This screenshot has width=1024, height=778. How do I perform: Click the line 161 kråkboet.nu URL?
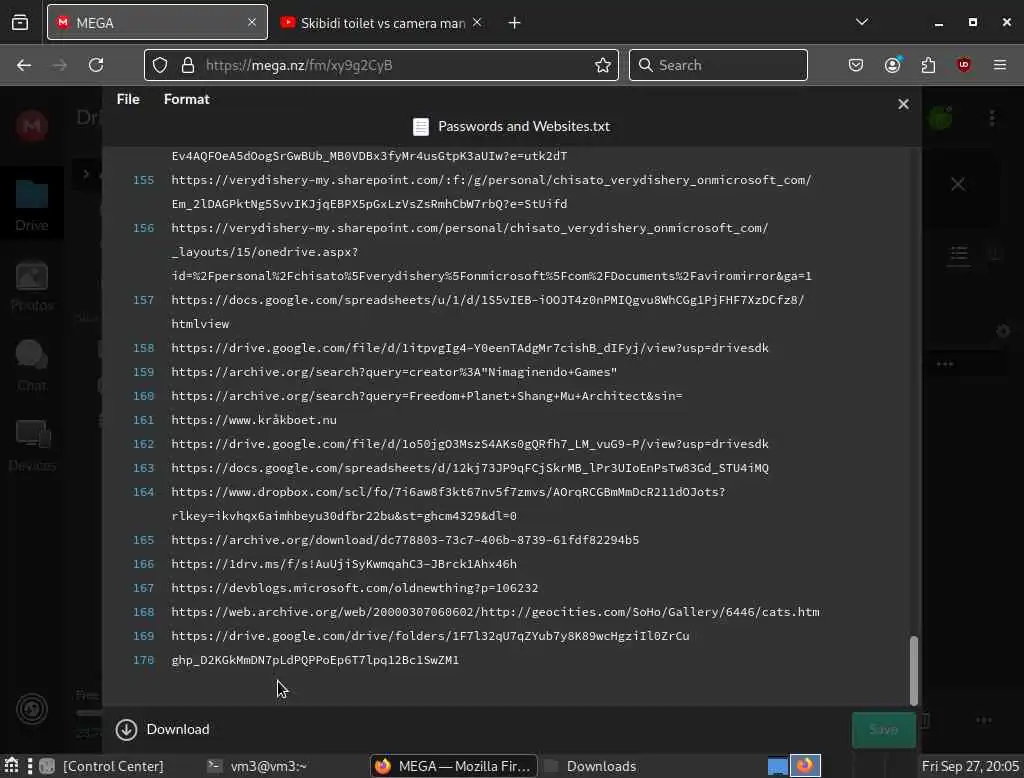pyautogui.click(x=254, y=420)
